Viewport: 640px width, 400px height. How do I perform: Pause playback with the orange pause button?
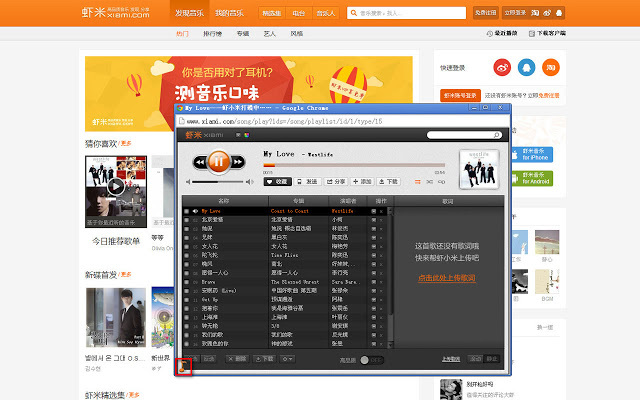point(218,162)
